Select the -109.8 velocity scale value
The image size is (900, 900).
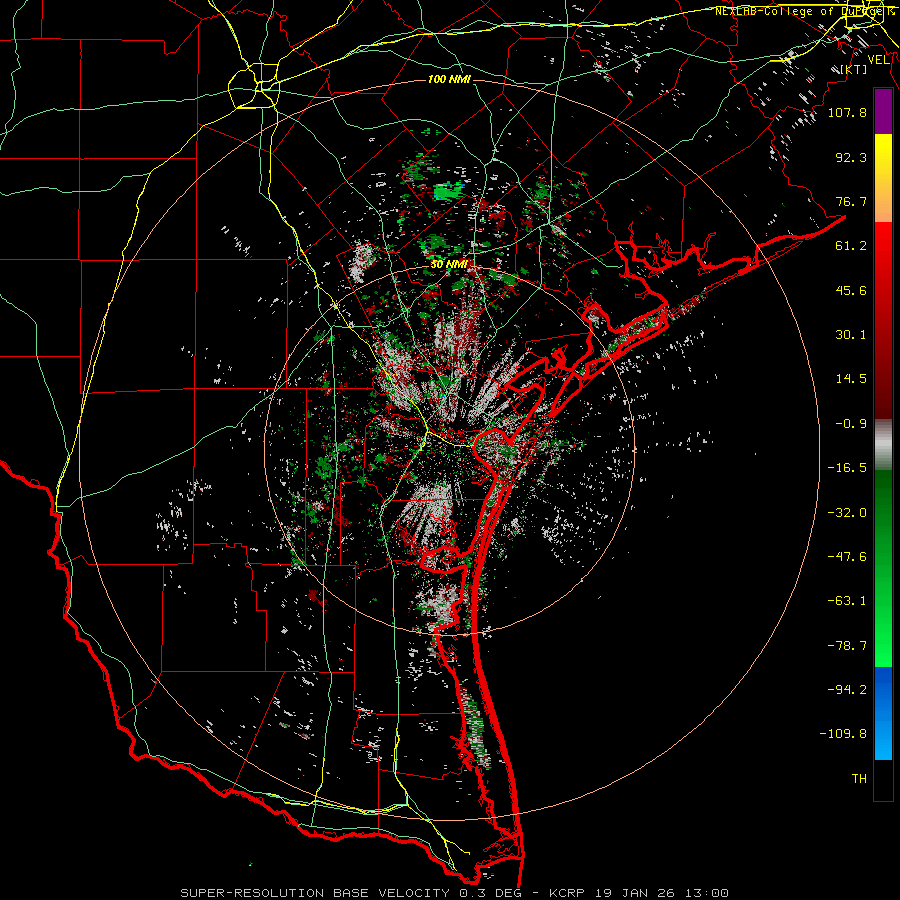pyautogui.click(x=843, y=734)
